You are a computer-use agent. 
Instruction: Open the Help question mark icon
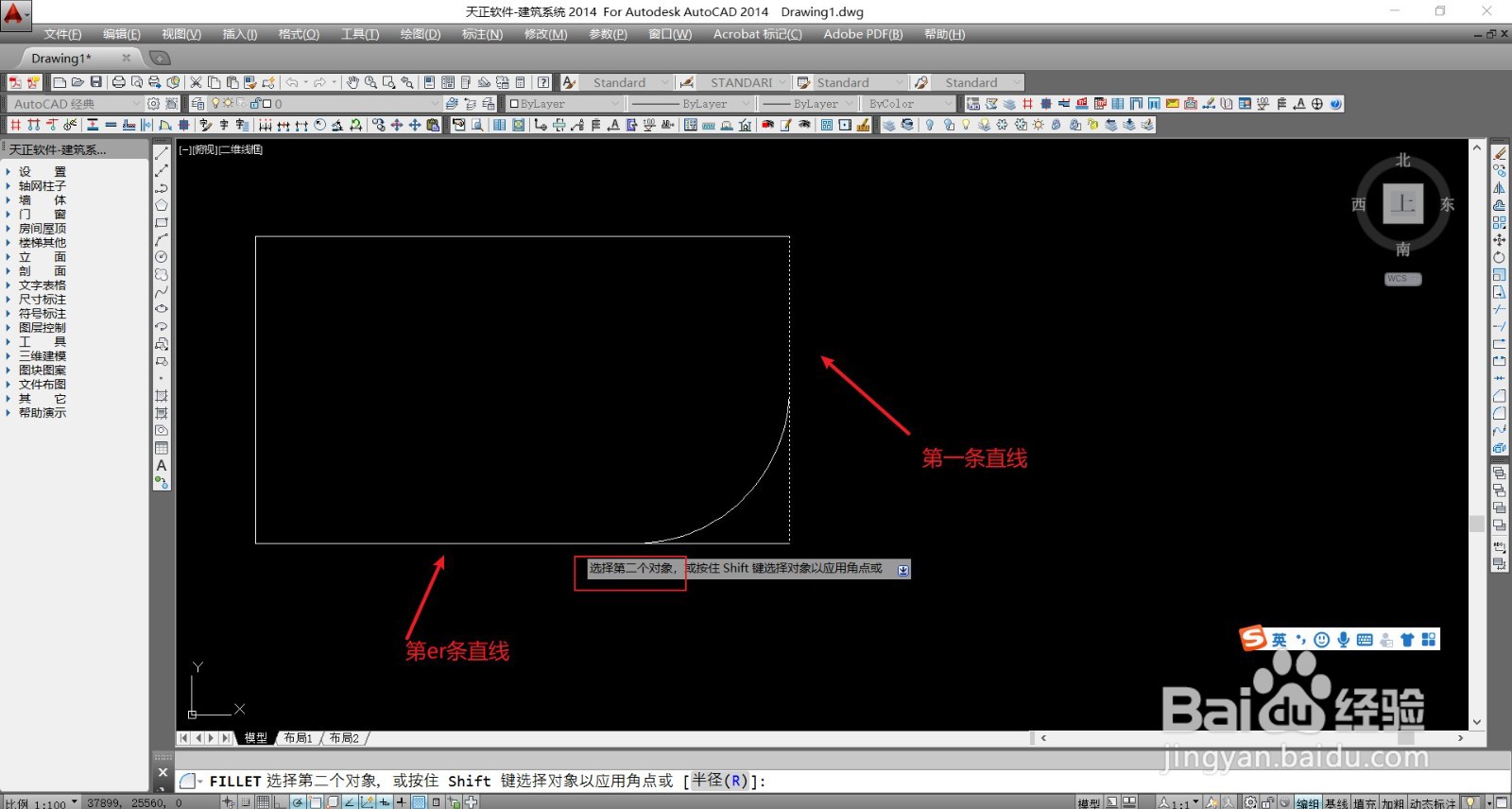point(543,83)
